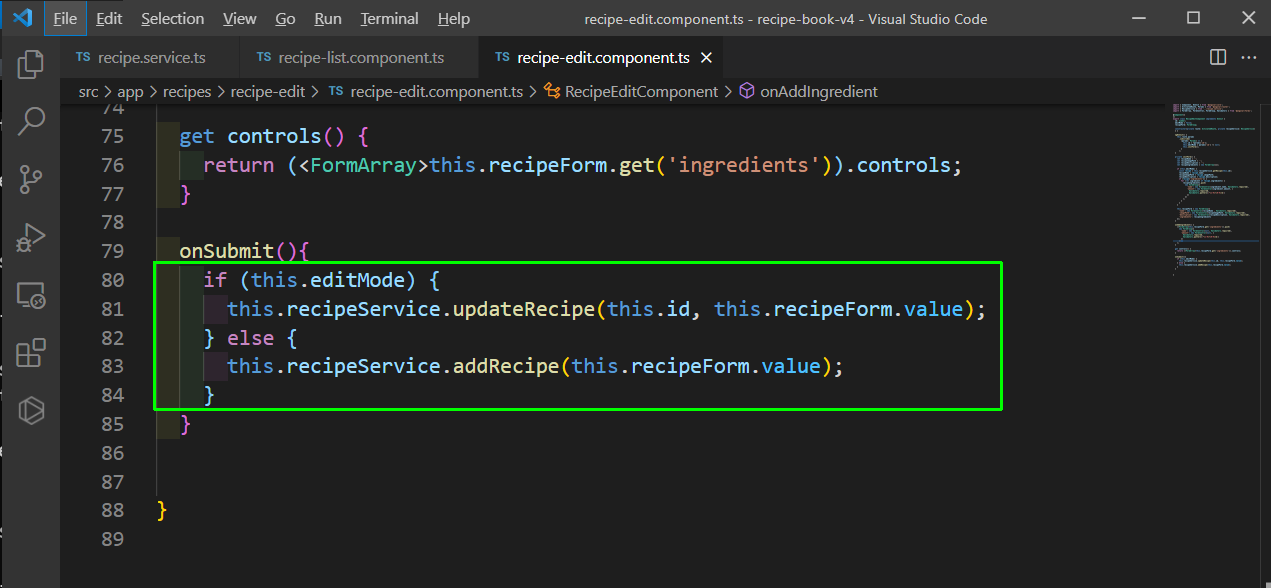The width and height of the screenshot is (1271, 588).
Task: Open the Terminal menu
Action: coord(390,18)
